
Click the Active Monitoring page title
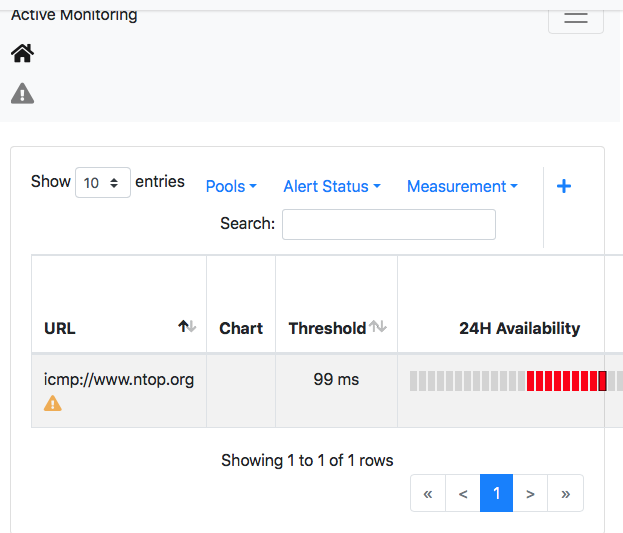74,14
